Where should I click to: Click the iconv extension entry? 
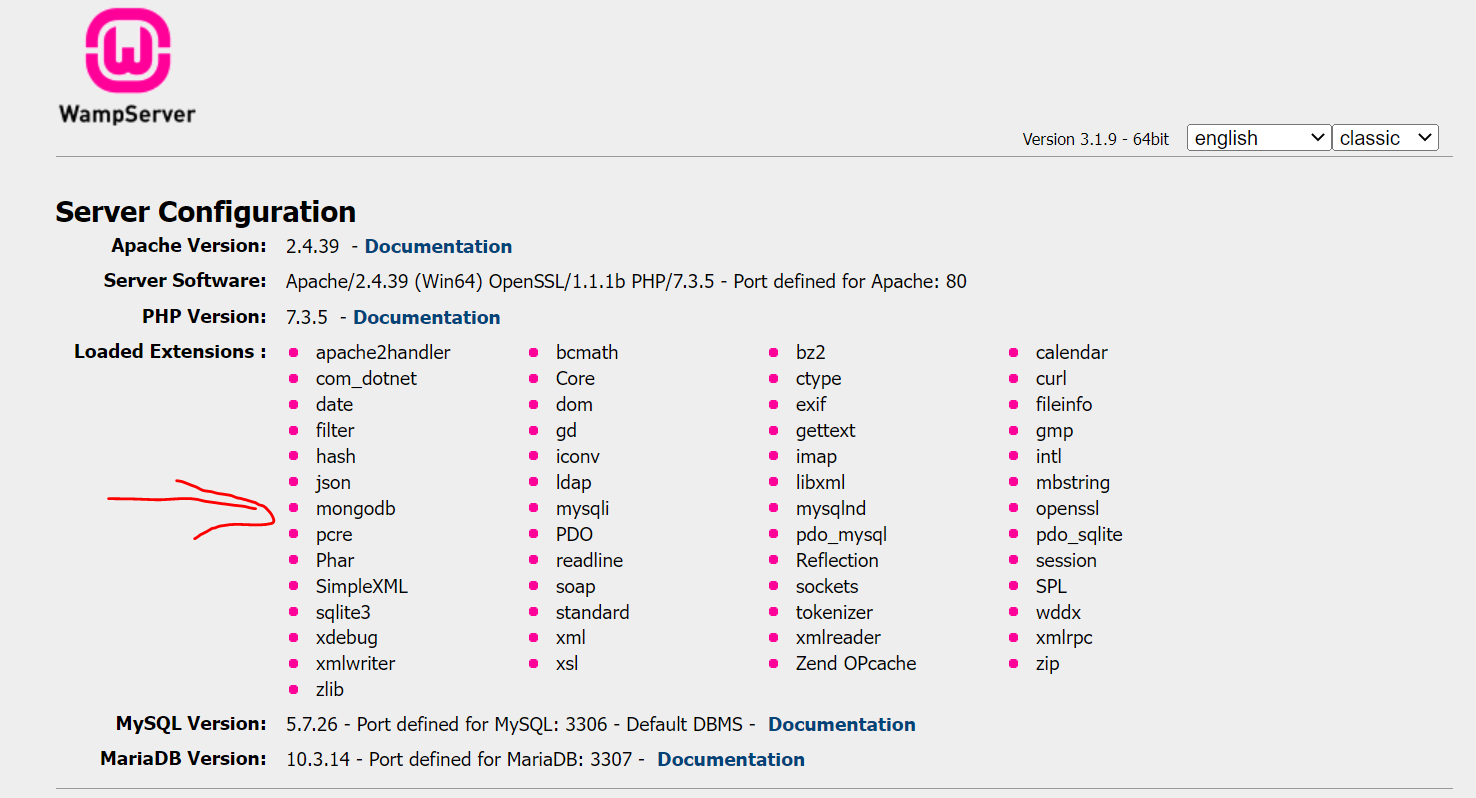(578, 456)
